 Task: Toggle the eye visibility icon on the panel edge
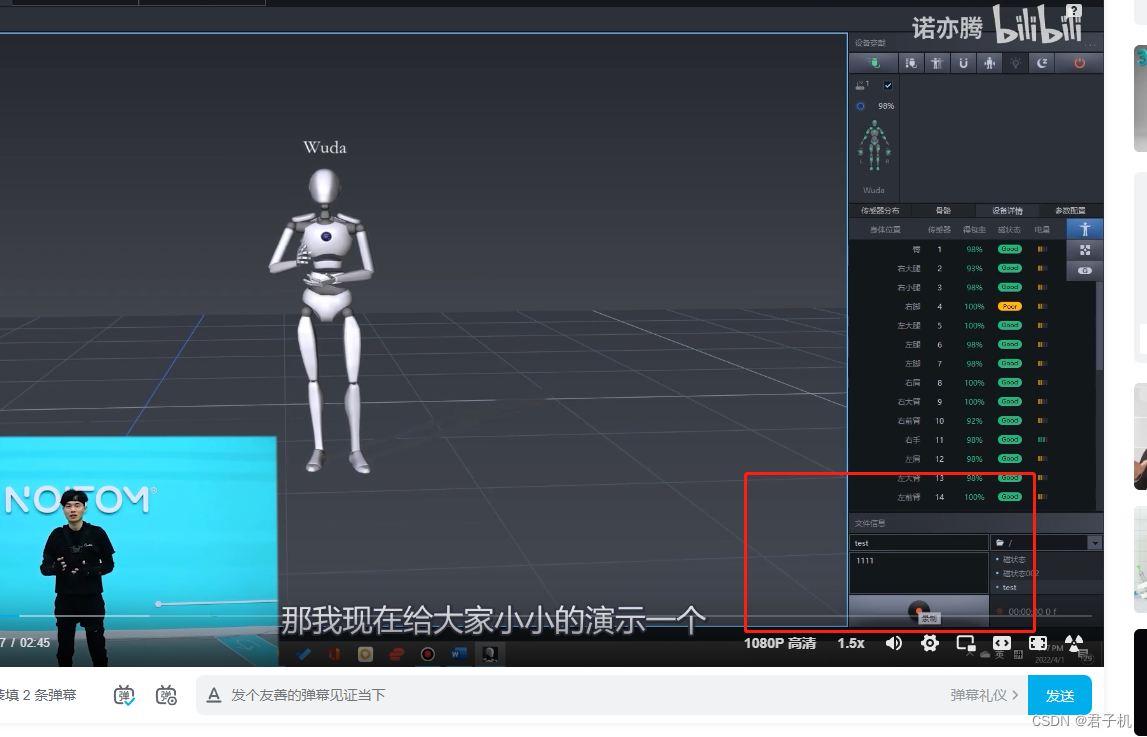pyautogui.click(x=1084, y=270)
